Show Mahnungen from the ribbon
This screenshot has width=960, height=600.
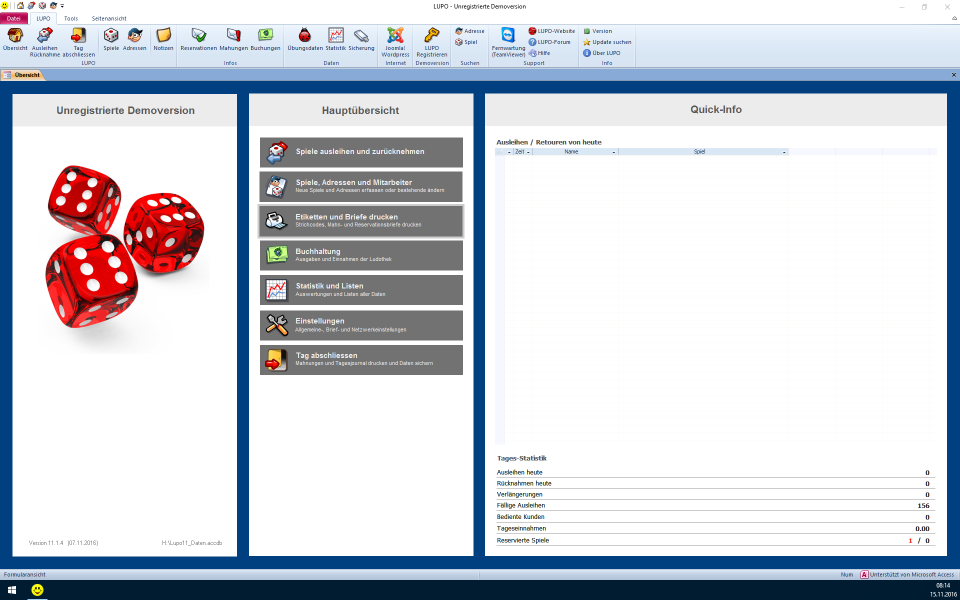click(233, 39)
